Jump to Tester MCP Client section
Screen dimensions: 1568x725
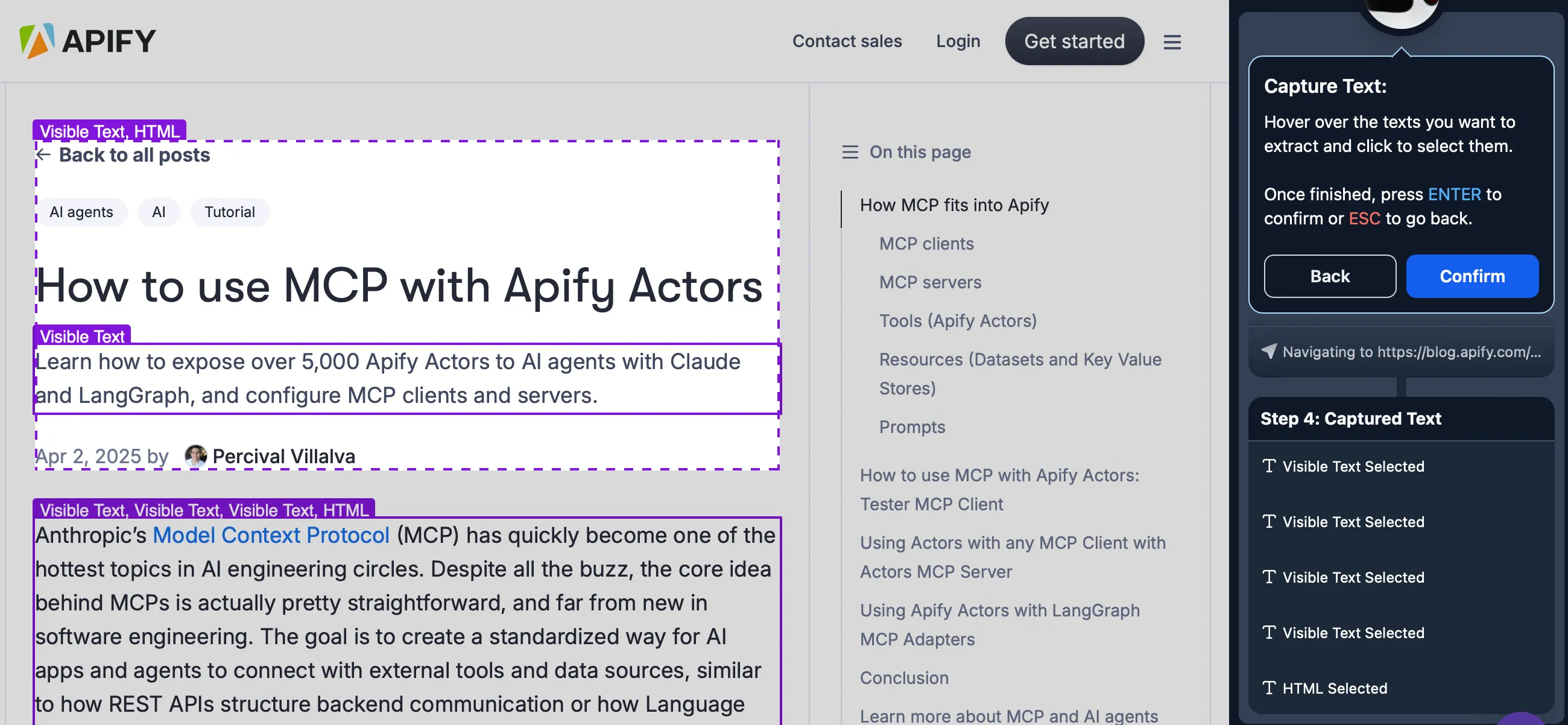(999, 489)
